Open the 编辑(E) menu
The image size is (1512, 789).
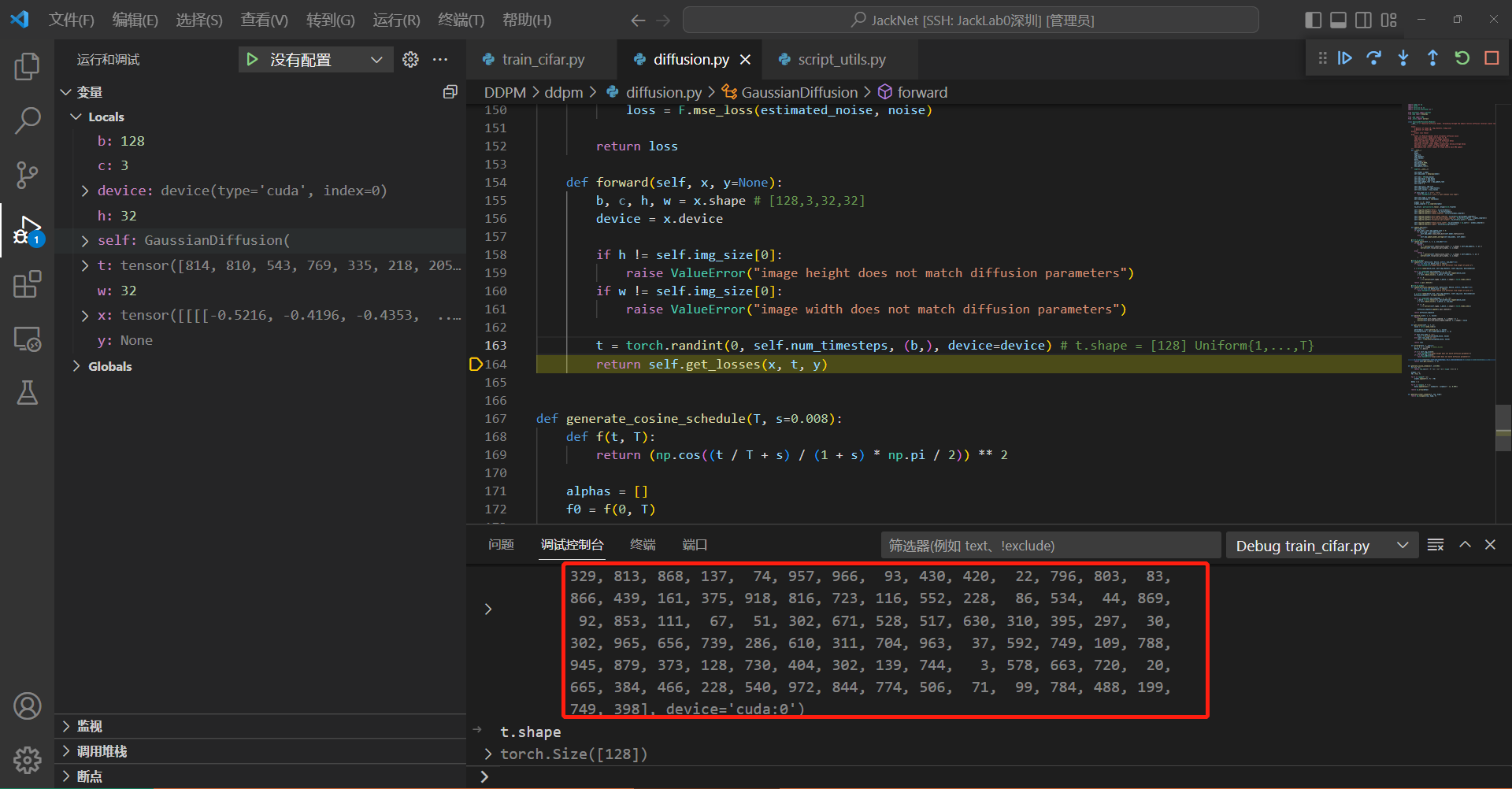pyautogui.click(x=135, y=20)
